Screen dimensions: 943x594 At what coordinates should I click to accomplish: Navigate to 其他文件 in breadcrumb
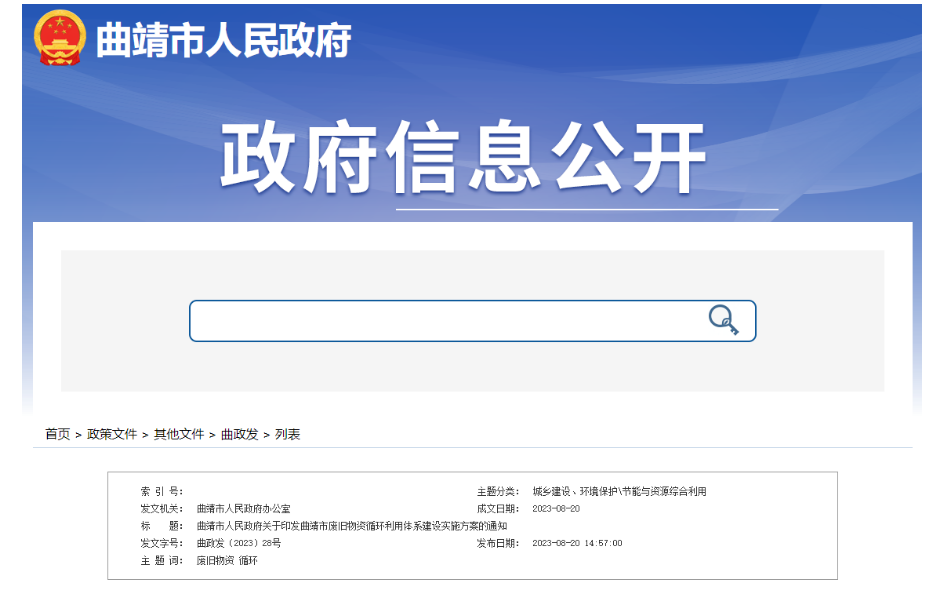(179, 434)
